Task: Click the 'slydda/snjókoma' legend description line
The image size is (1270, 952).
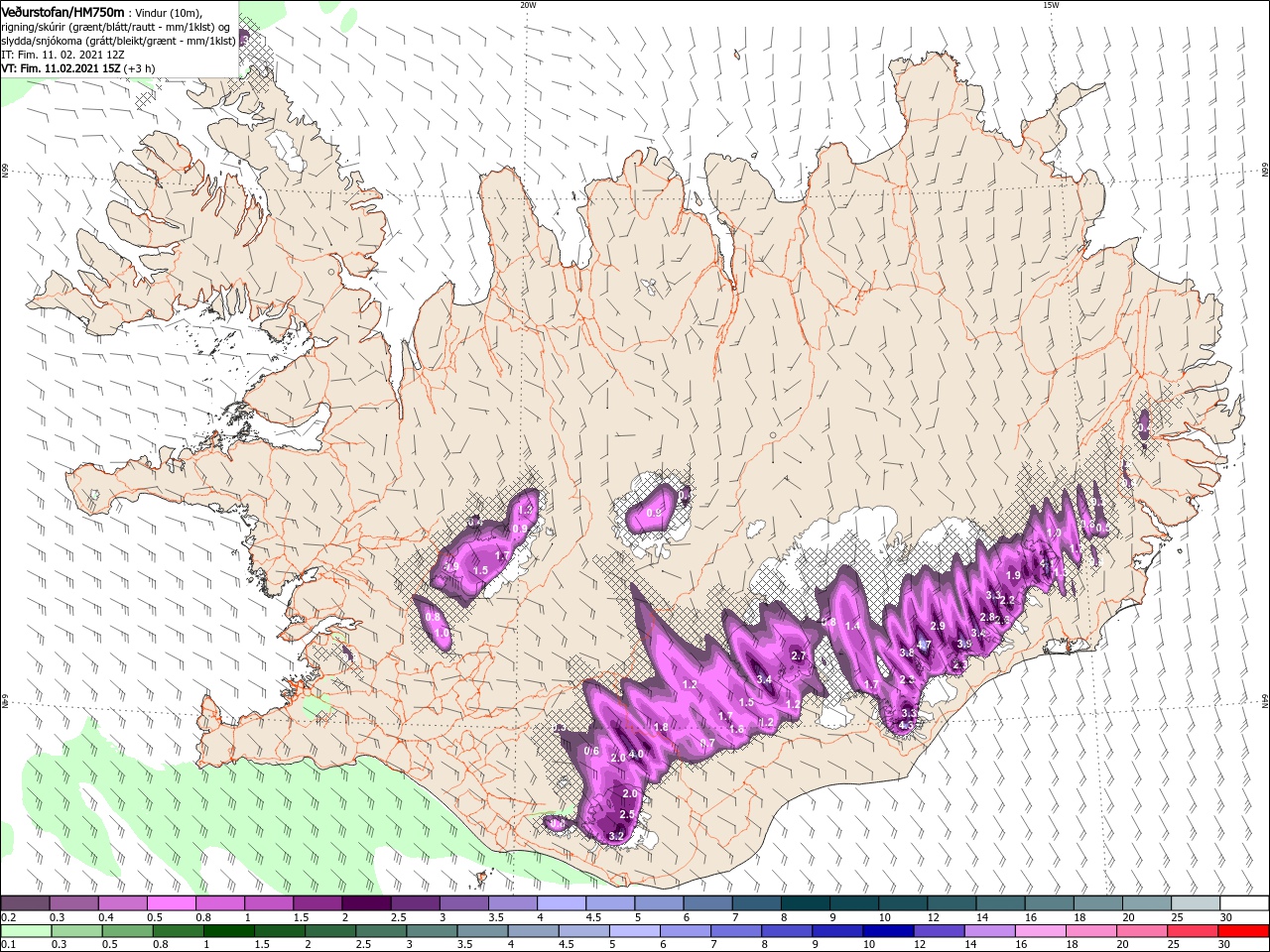Action: [x=118, y=41]
